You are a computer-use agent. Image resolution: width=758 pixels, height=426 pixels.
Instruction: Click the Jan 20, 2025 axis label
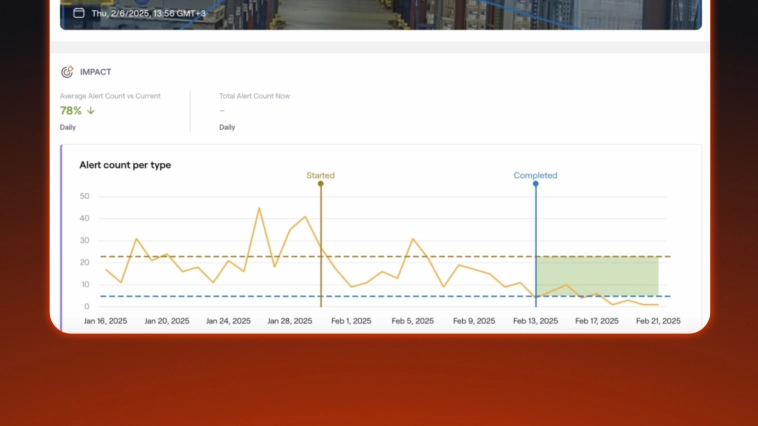167,321
